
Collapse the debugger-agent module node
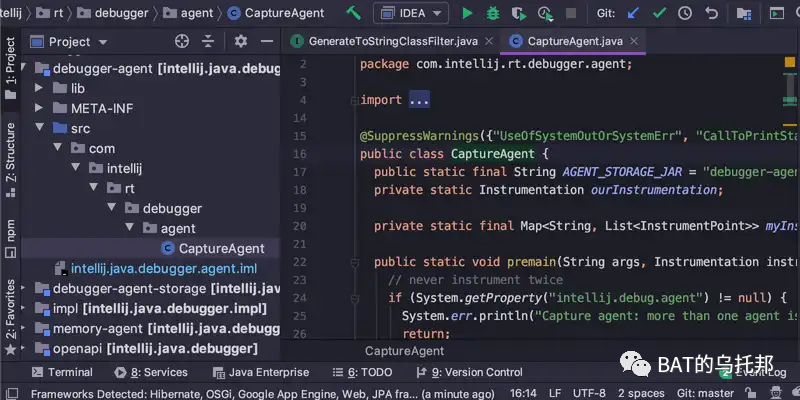[x=23, y=68]
